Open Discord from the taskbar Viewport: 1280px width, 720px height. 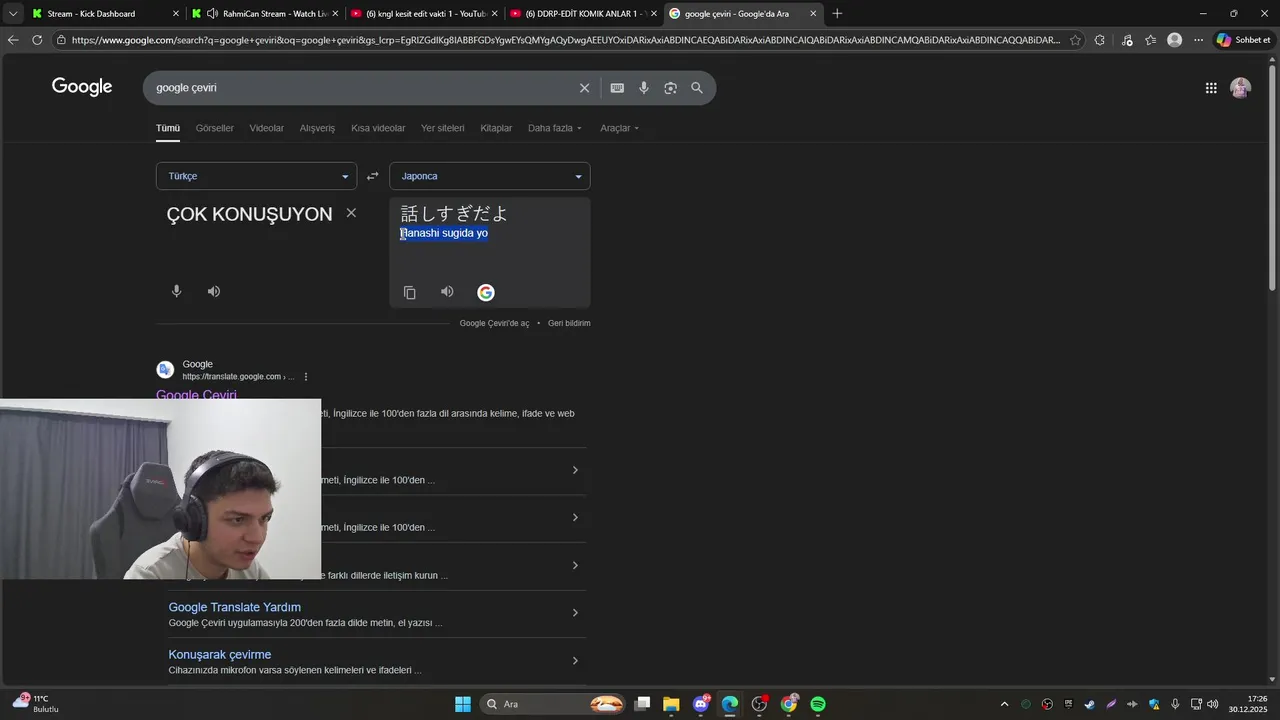[x=701, y=704]
